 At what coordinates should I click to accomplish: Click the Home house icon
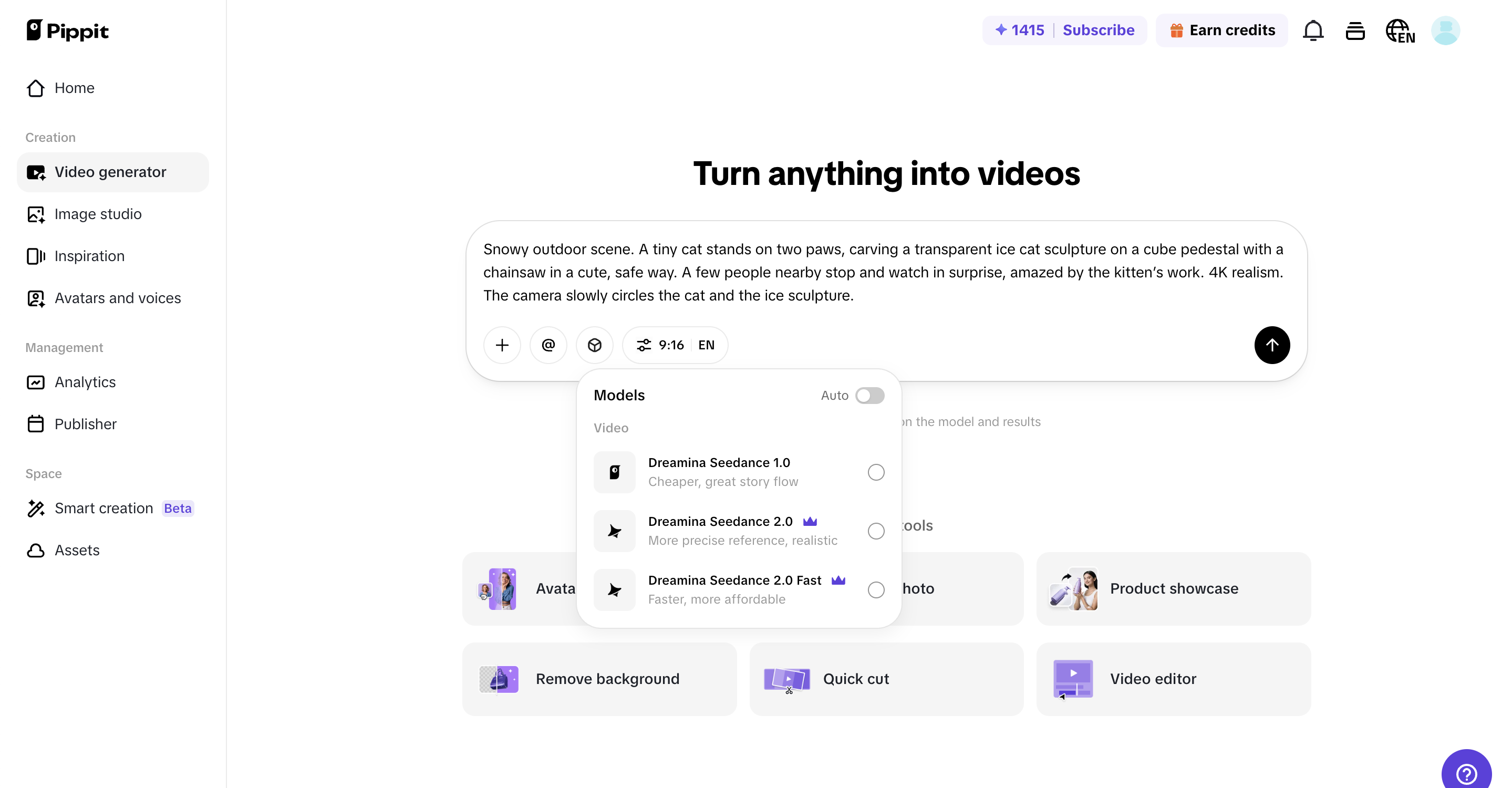tap(36, 88)
